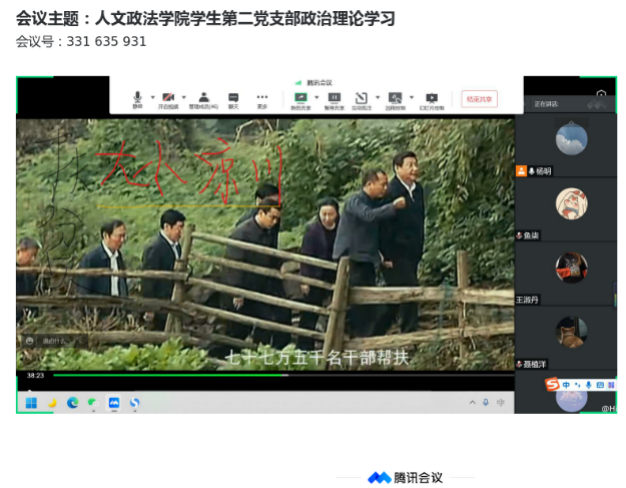Click the red End Sharing (结束共享) button
The height and width of the screenshot is (488, 626).
click(x=479, y=99)
